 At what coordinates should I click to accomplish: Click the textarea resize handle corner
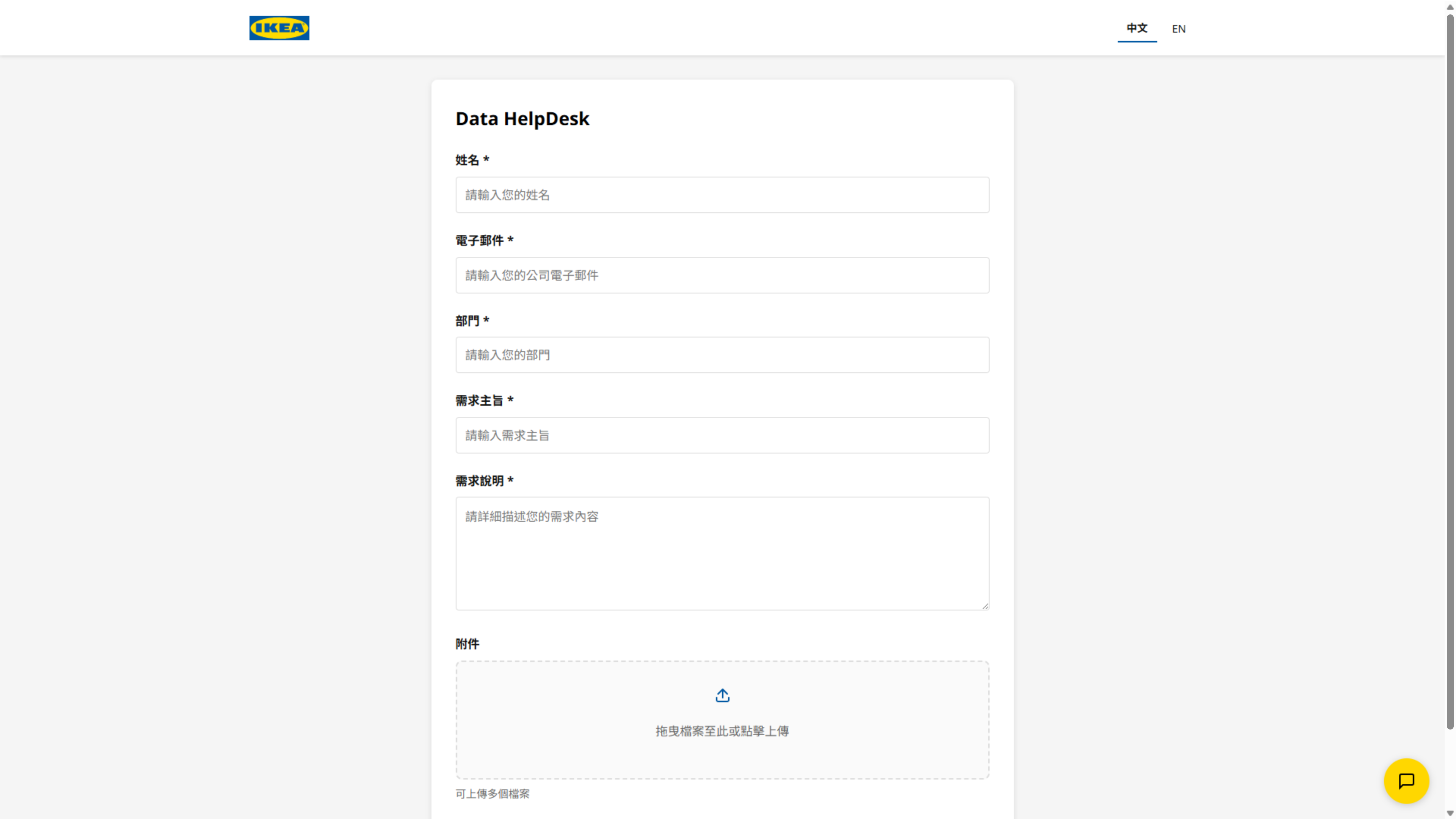[985, 606]
